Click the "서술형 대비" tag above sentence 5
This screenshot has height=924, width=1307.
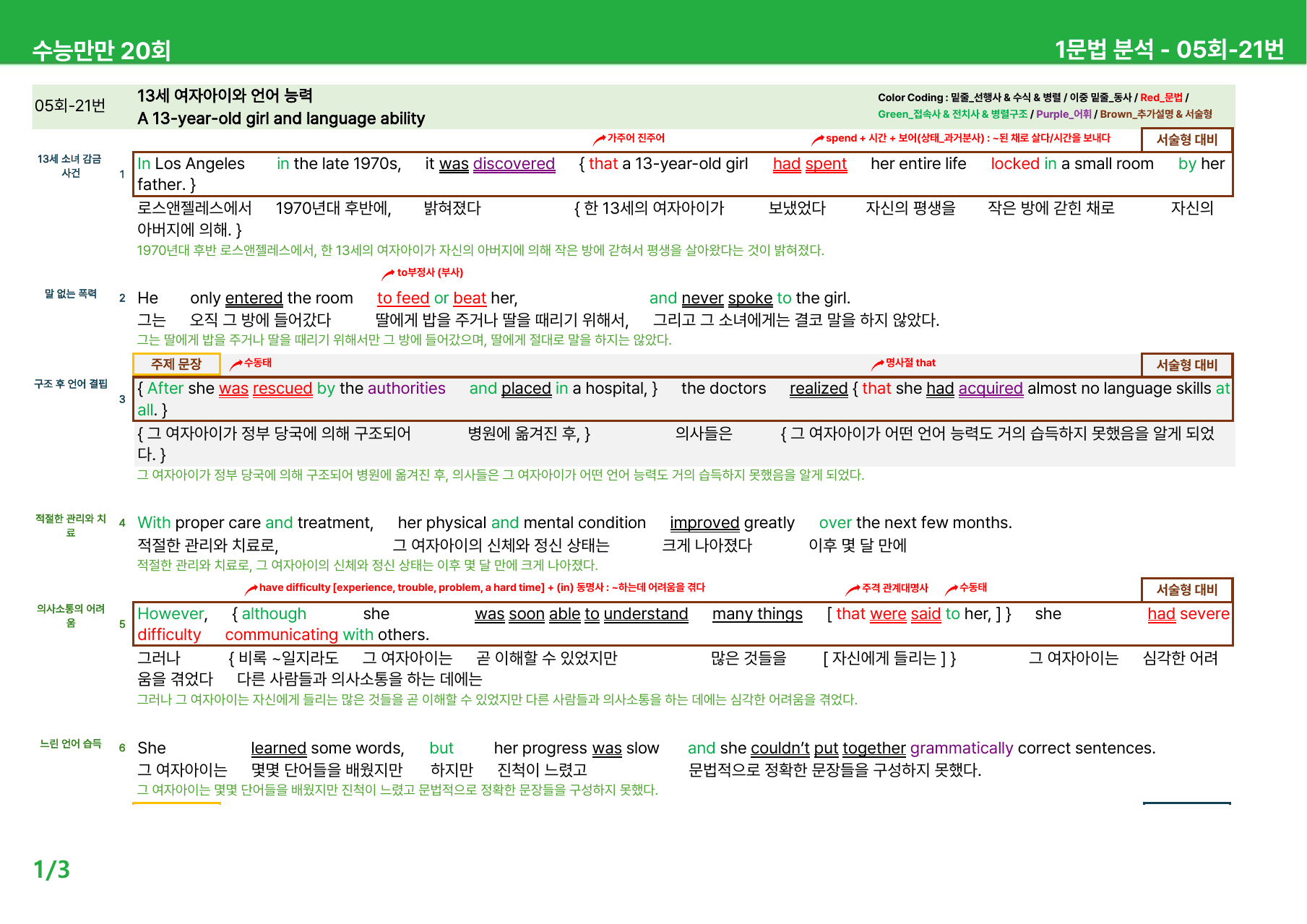click(x=1187, y=590)
